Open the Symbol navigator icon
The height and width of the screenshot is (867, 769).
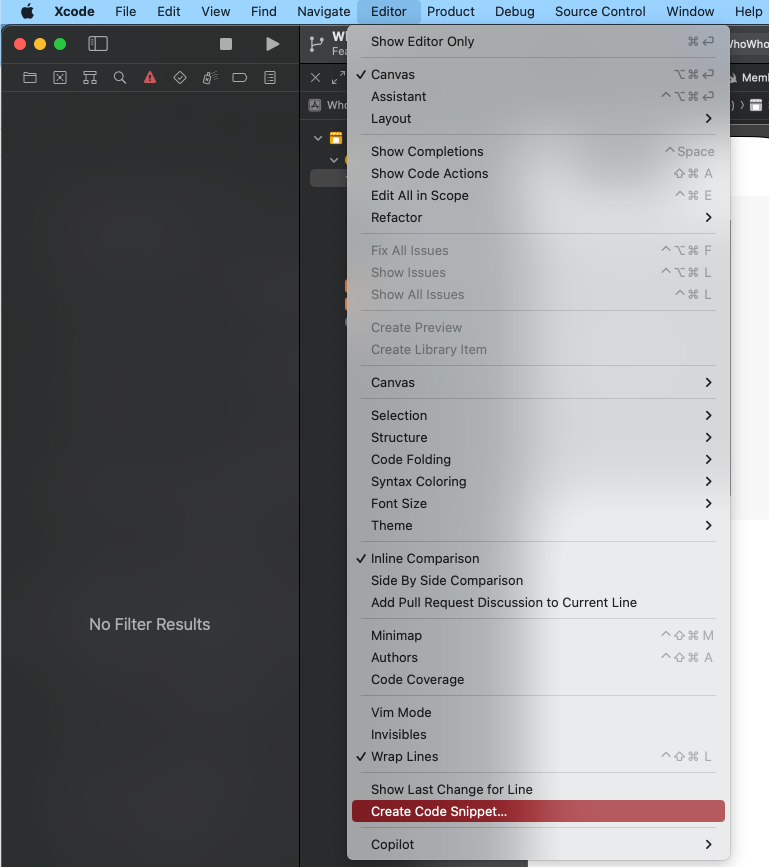pos(90,78)
